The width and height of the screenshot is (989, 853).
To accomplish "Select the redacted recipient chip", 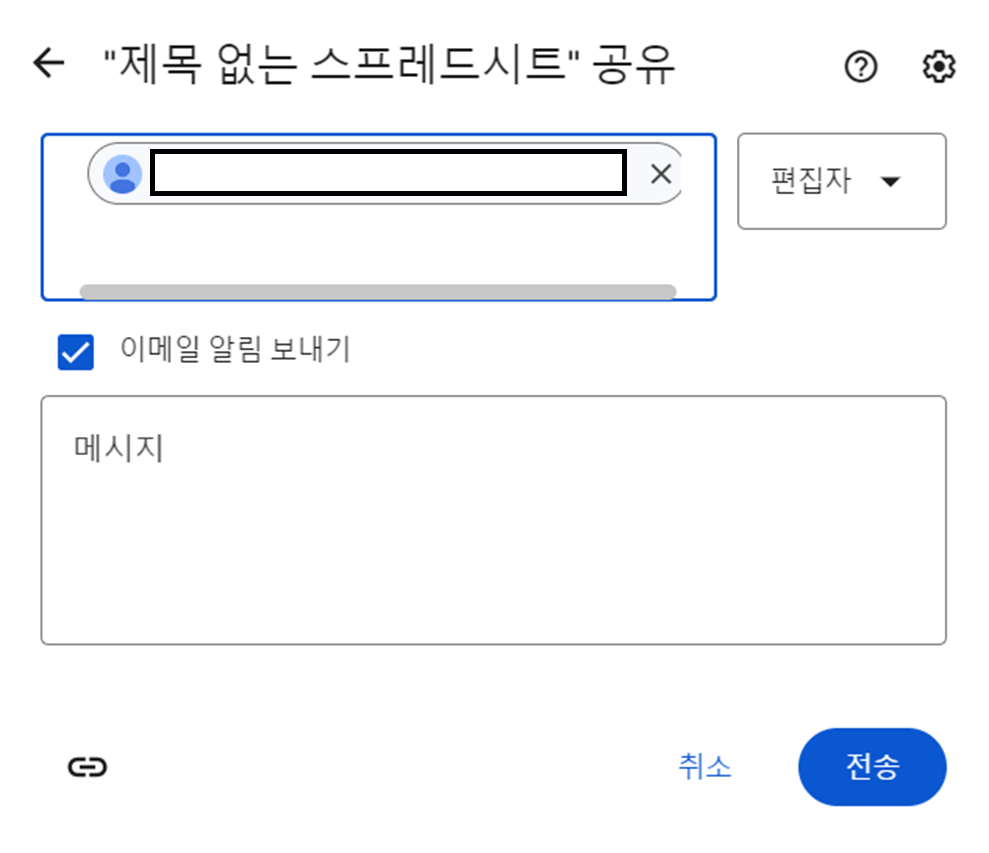I will click(x=386, y=174).
